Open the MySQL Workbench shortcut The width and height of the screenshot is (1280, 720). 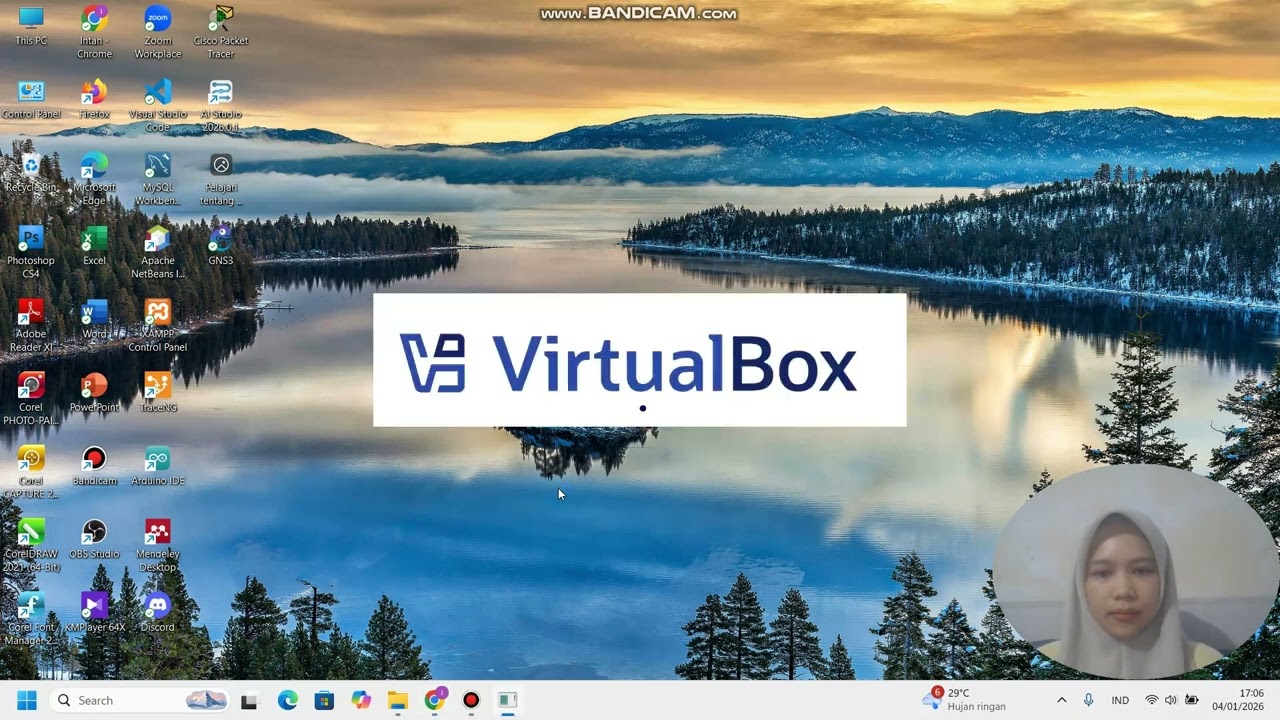pos(158,179)
